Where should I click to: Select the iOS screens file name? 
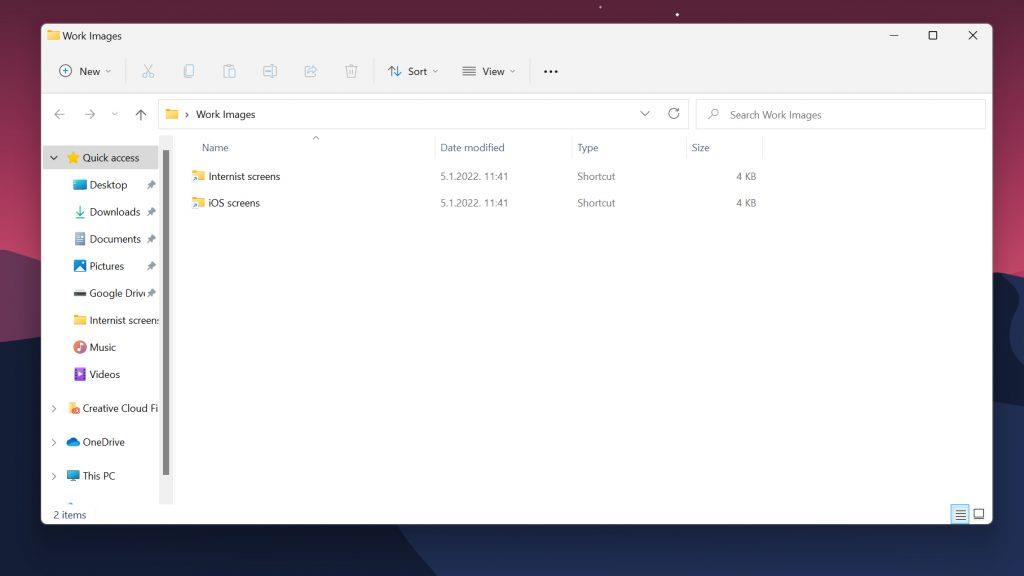(x=234, y=203)
